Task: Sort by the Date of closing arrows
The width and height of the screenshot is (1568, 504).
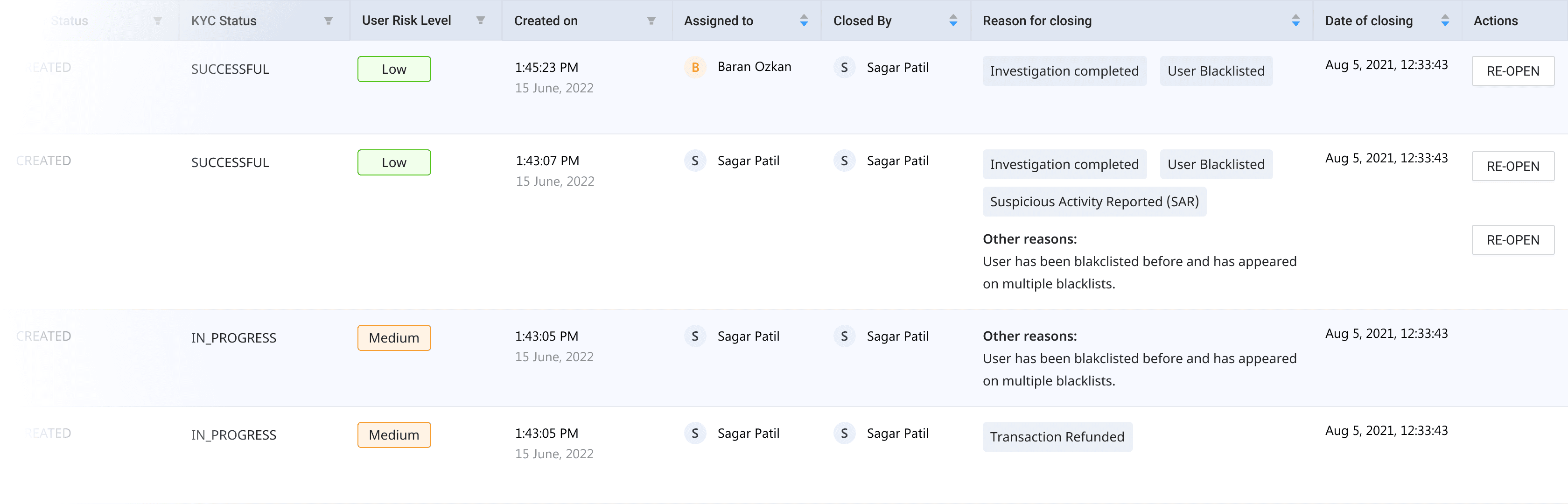Action: (x=1444, y=21)
